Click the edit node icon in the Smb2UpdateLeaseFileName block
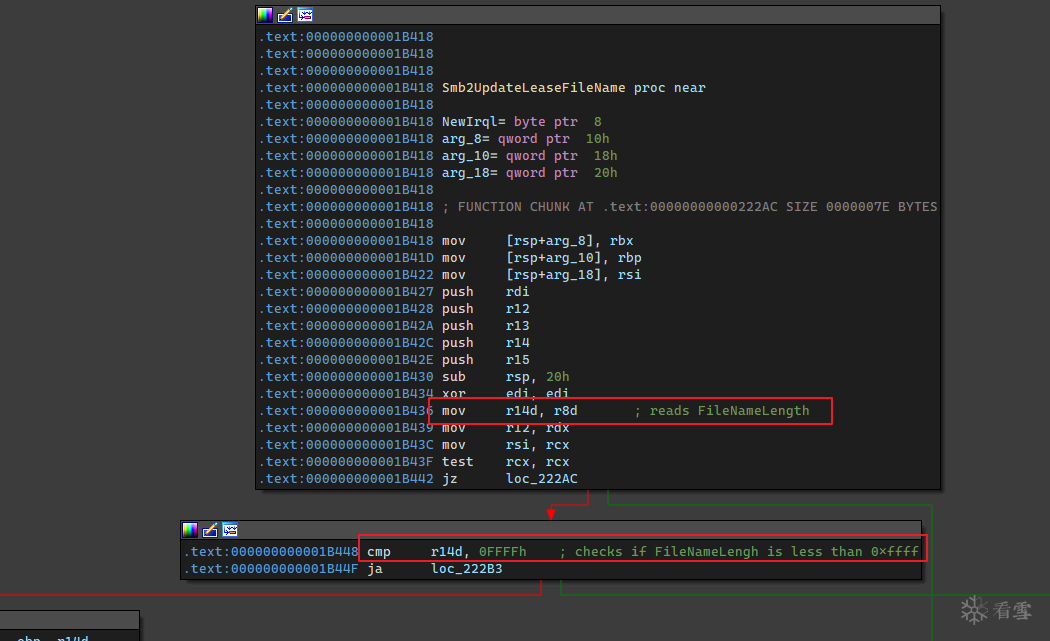Screen dimensions: 1050x641 tap(285, 15)
